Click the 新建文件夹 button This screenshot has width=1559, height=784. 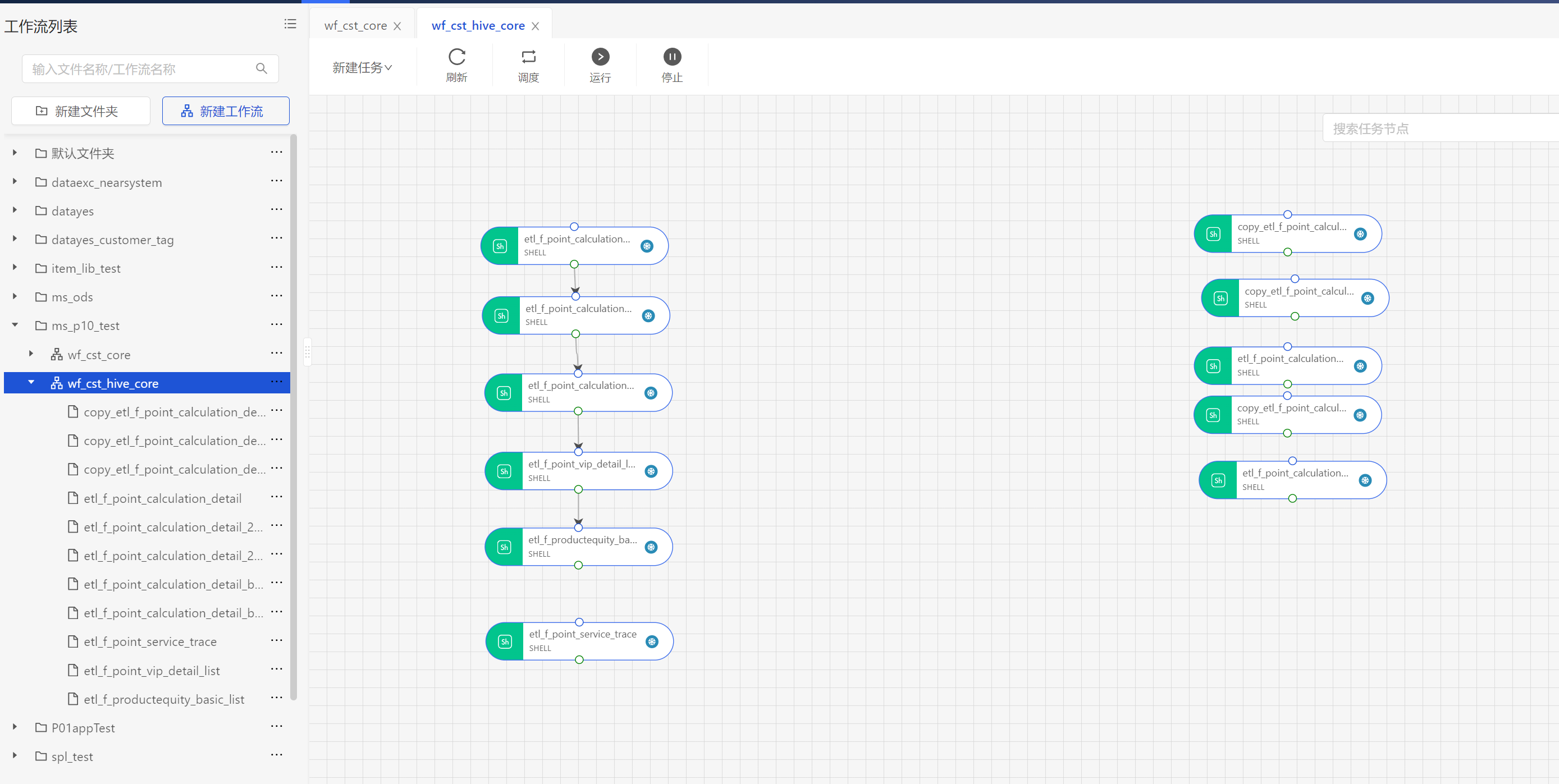click(80, 111)
